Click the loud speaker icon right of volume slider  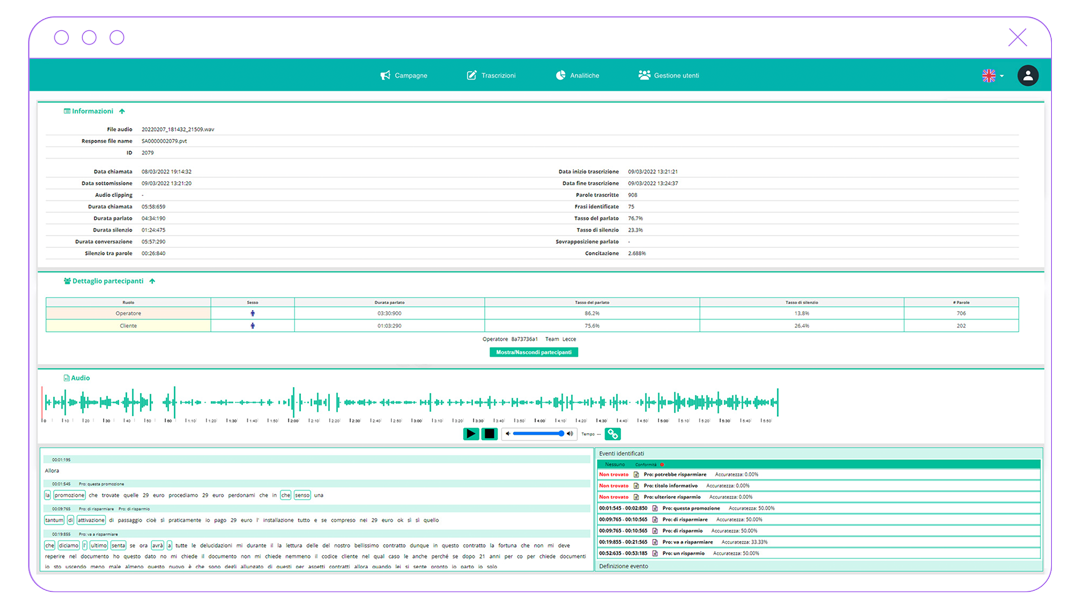(x=570, y=434)
